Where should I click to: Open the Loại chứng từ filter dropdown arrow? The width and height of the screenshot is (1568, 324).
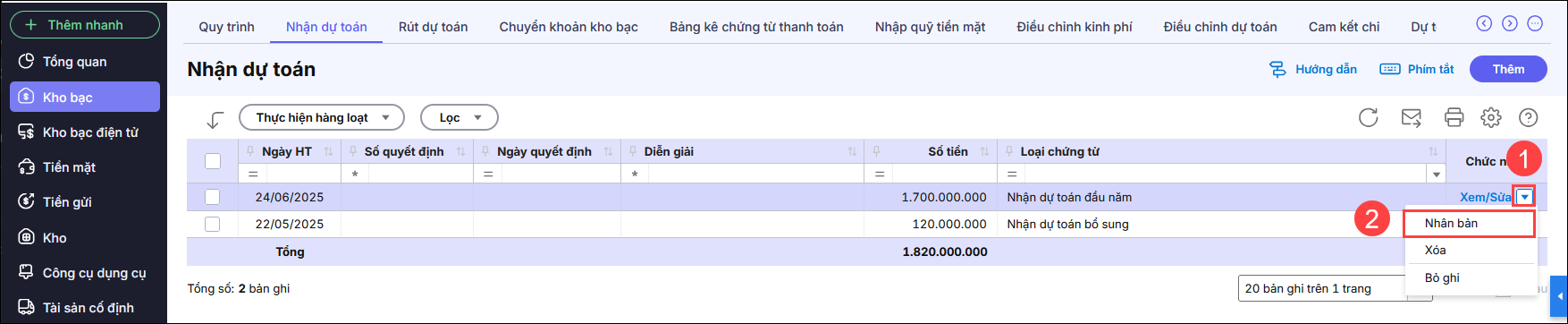pyautogui.click(x=1437, y=175)
